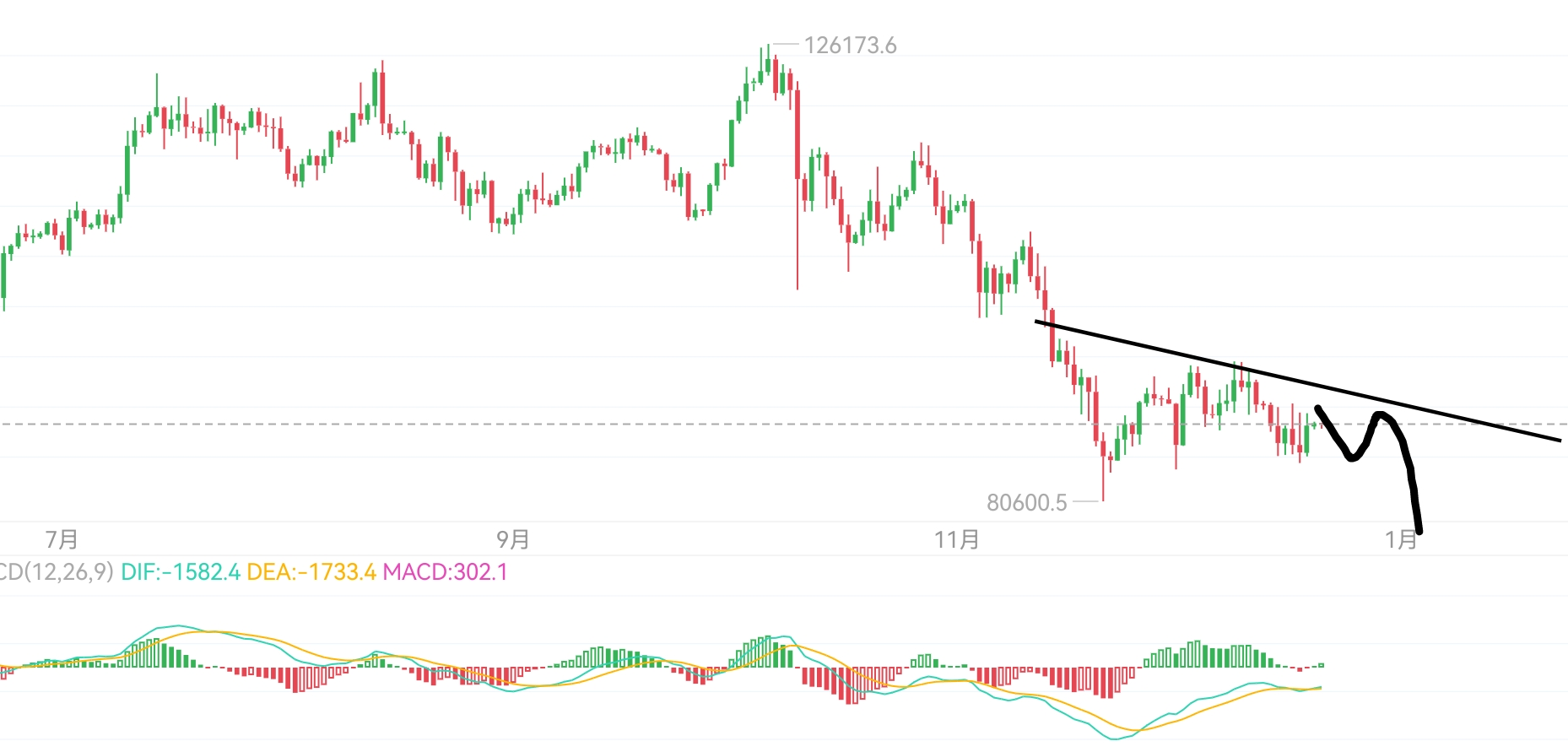Click the DEA value -1733.4
The width and height of the screenshot is (1568, 752).
pos(311,572)
